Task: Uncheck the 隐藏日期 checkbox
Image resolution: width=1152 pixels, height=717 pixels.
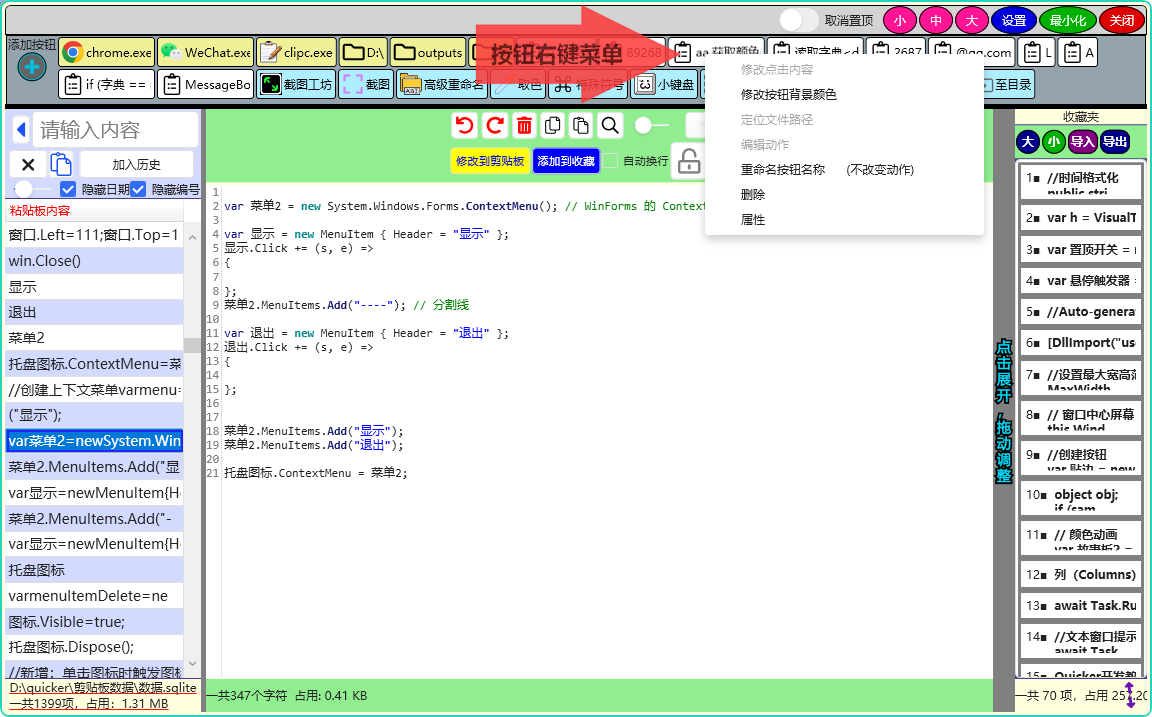Action: (x=68, y=190)
